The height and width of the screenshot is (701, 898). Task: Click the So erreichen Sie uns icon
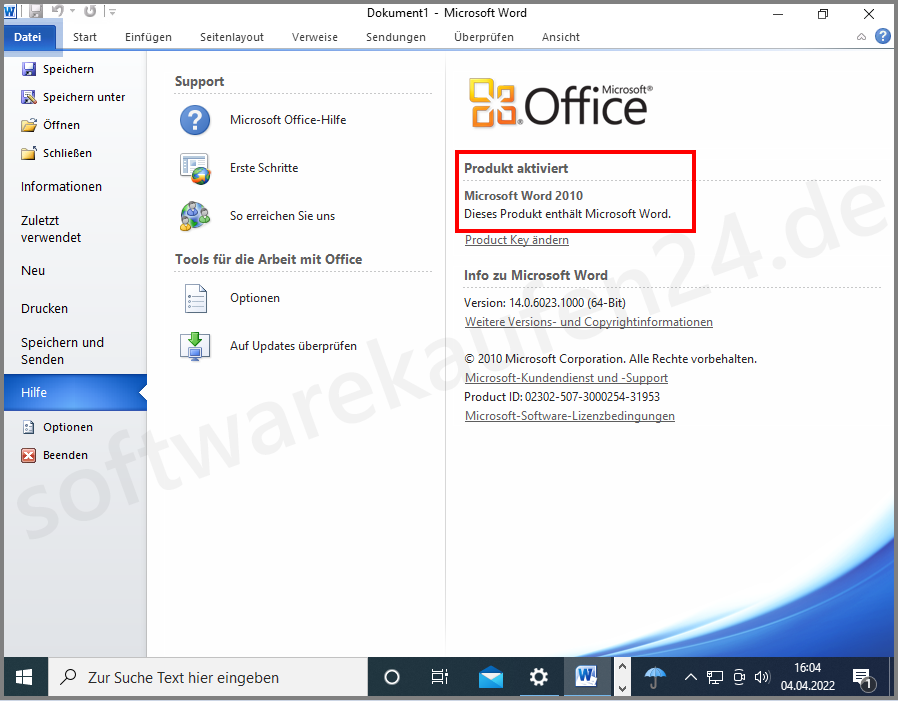(x=195, y=216)
